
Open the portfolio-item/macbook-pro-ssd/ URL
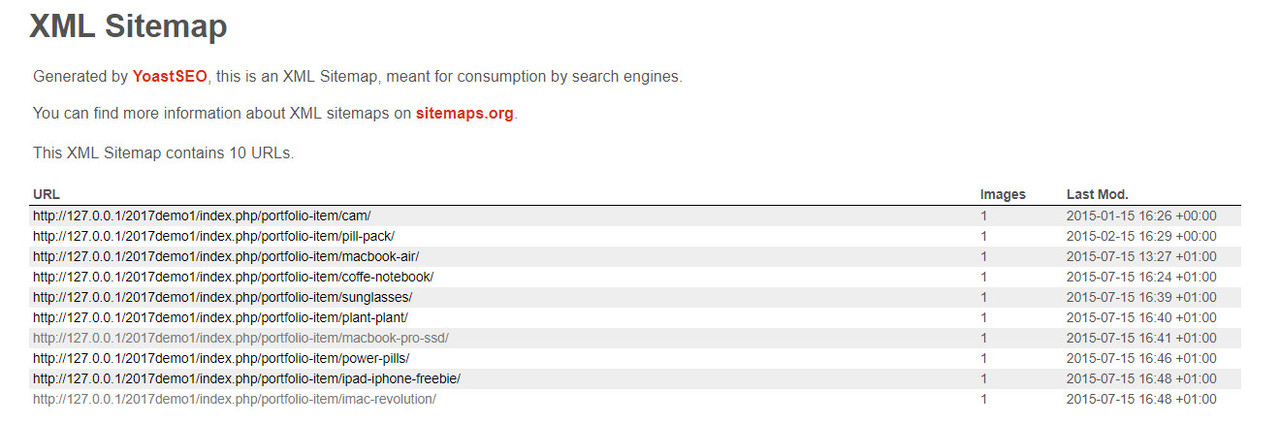tap(241, 338)
